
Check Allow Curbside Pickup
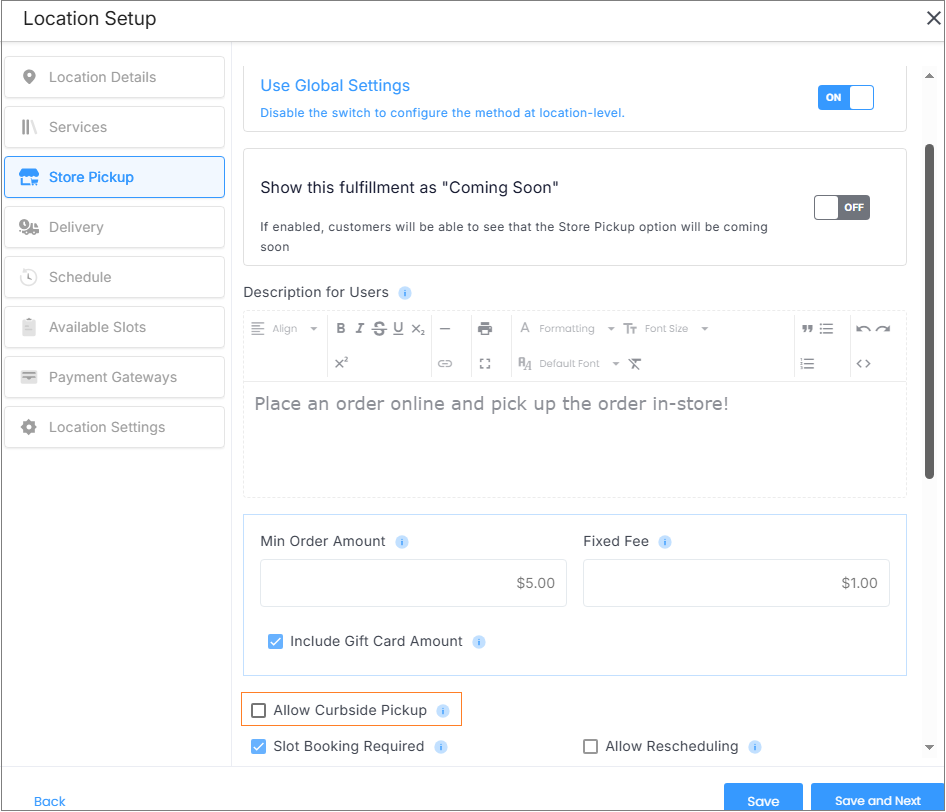click(258, 710)
